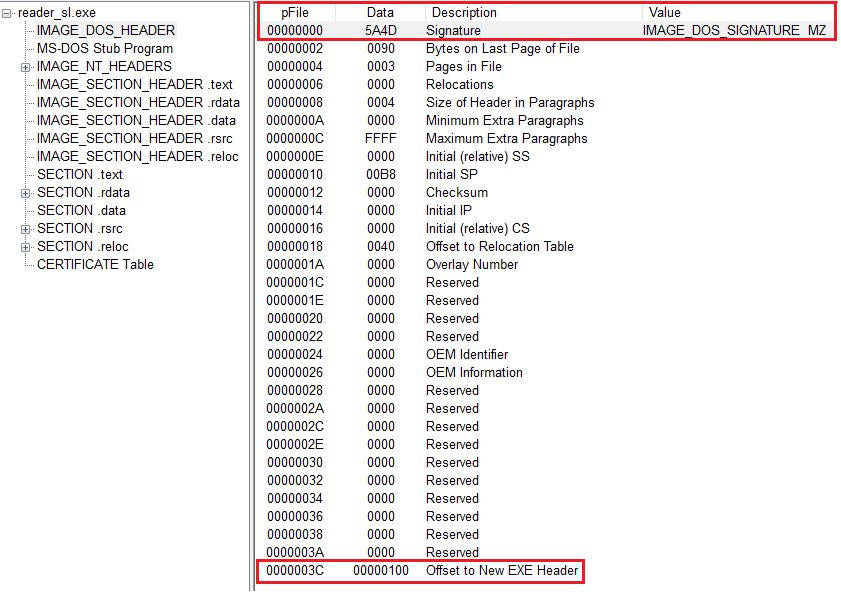Screen dimensions: 841x595
Task: Select IMAGE_SECTION_HEADER .text item
Action: (x=135, y=84)
